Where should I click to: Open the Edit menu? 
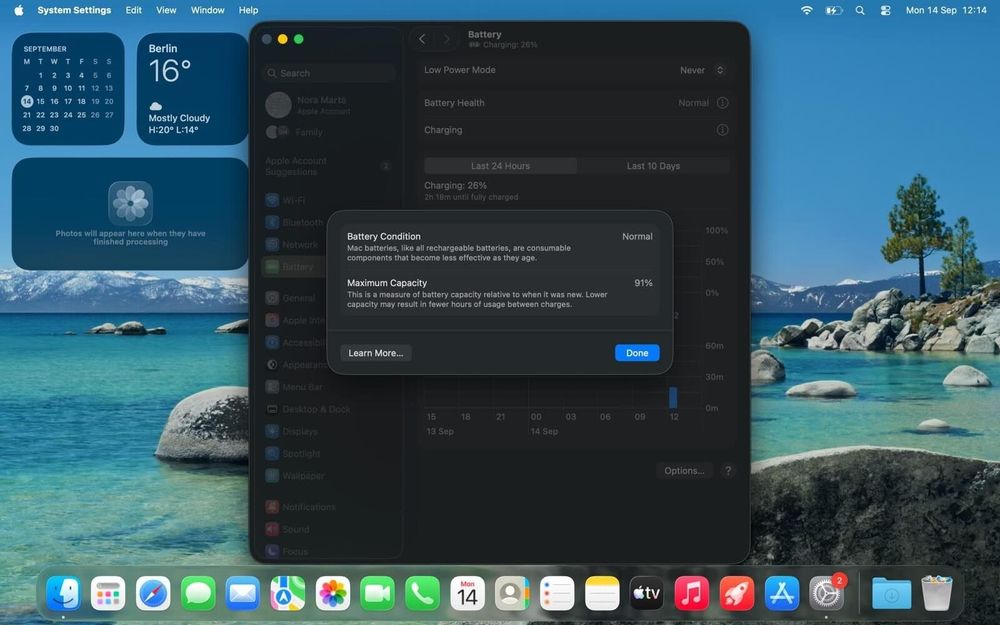[x=133, y=10]
